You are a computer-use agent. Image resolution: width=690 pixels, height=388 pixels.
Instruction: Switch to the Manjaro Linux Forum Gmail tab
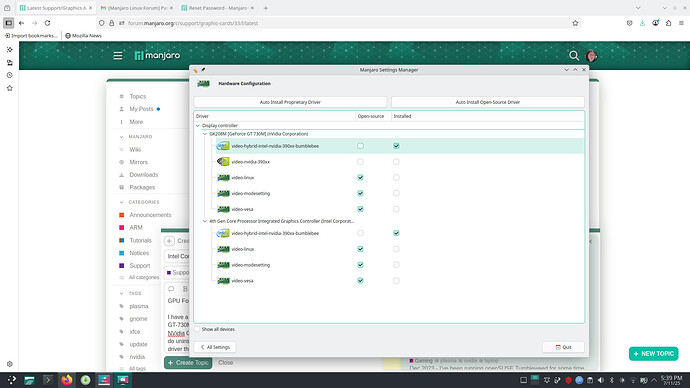(x=137, y=8)
